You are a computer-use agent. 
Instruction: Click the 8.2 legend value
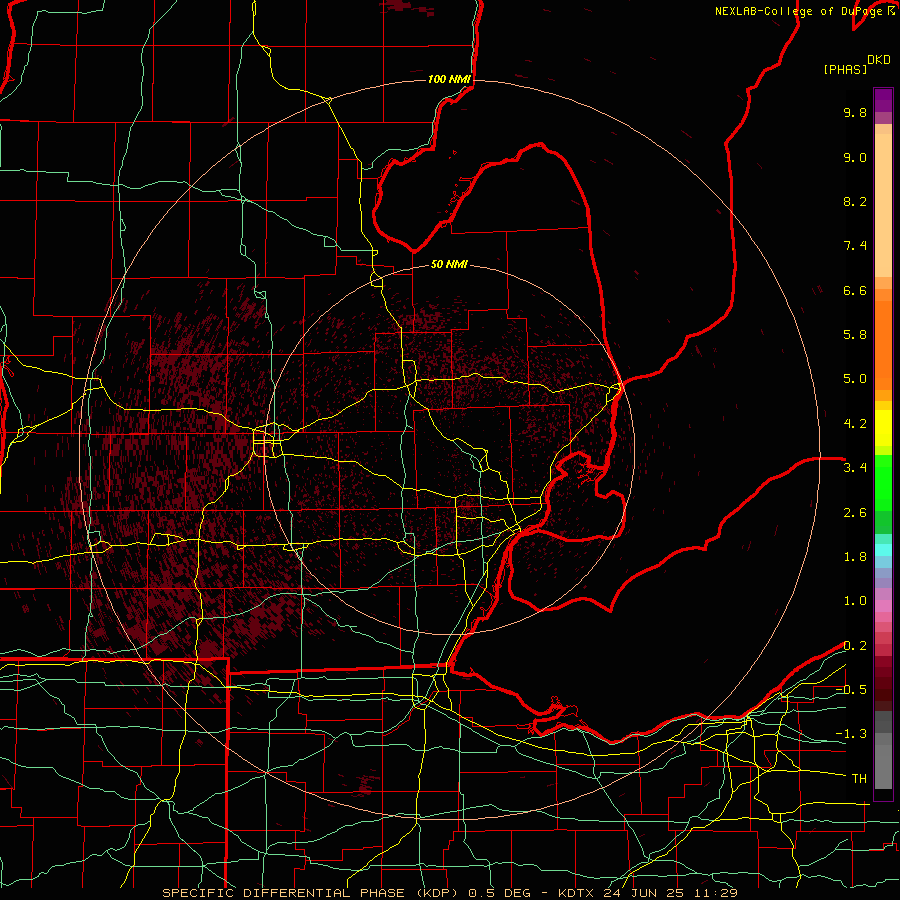pyautogui.click(x=855, y=201)
